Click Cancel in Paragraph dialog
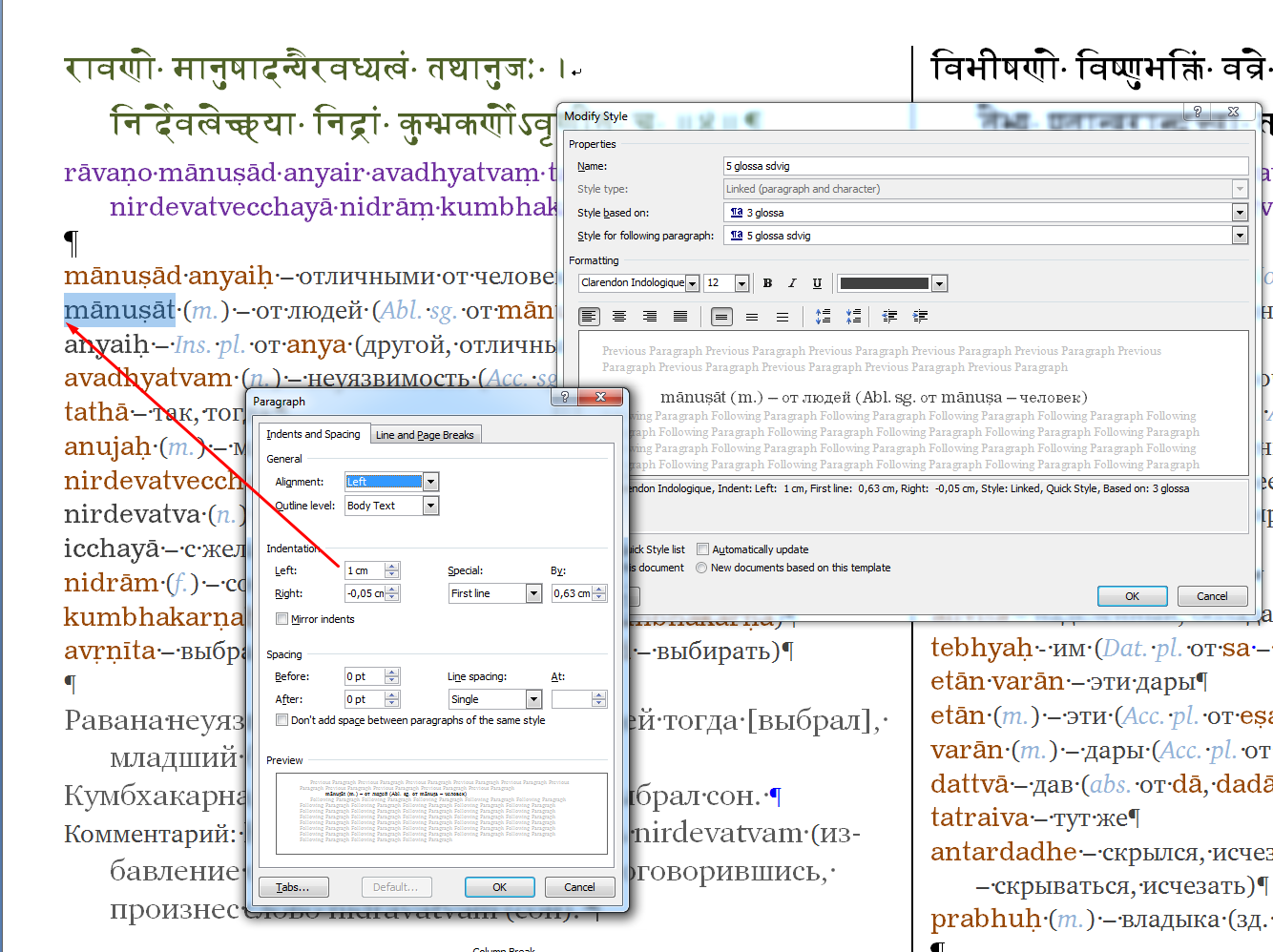 pos(579,887)
